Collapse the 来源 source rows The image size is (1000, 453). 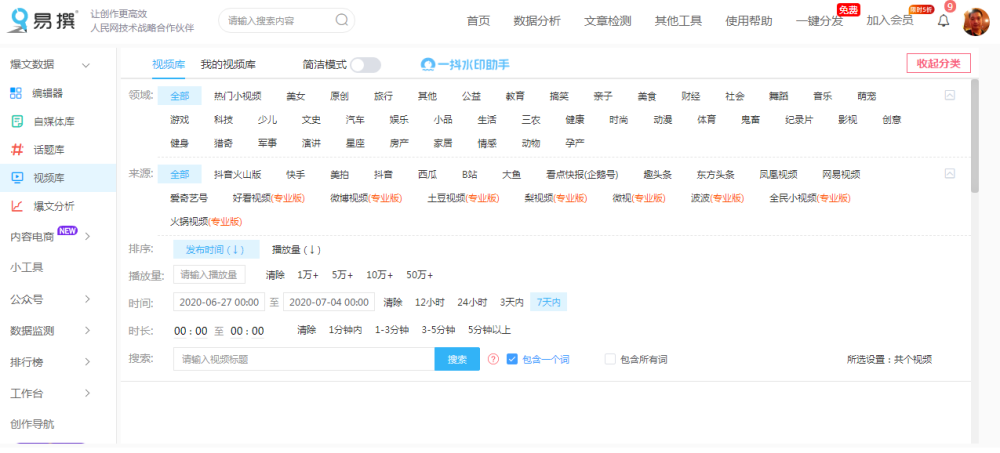950,174
